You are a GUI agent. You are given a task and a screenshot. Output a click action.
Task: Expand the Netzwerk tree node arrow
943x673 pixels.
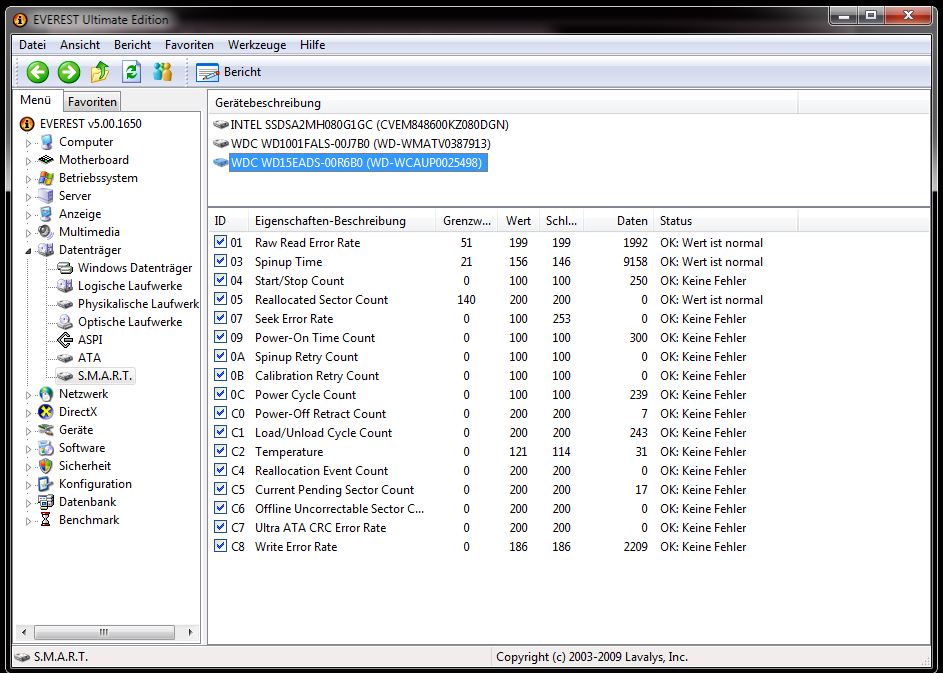28,395
